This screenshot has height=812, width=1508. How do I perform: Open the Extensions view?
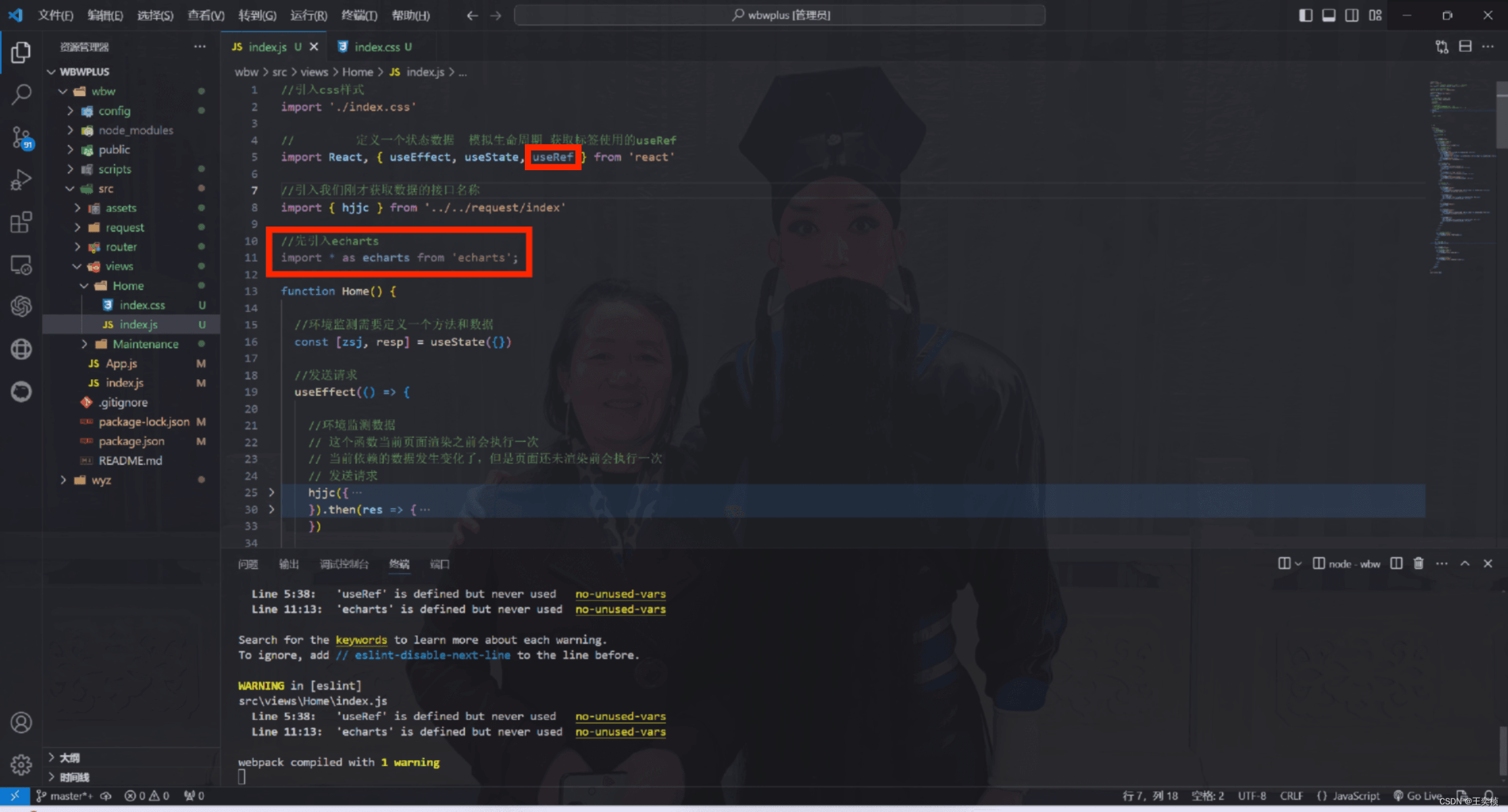pos(21,223)
